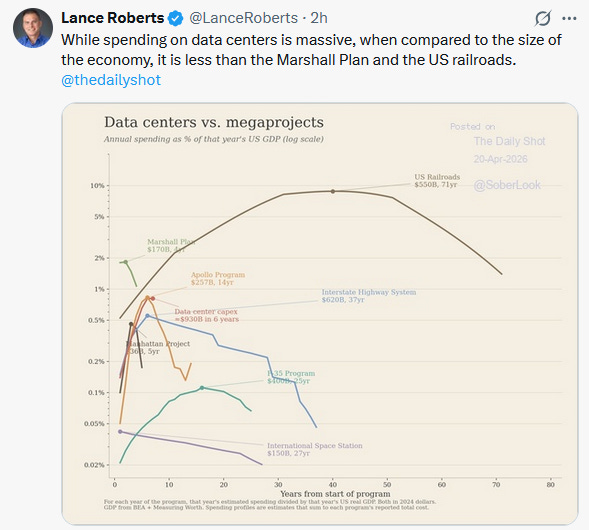The width and height of the screenshot is (589, 530).
Task: Open the @LanceRoberts handle link
Action: coord(243,18)
